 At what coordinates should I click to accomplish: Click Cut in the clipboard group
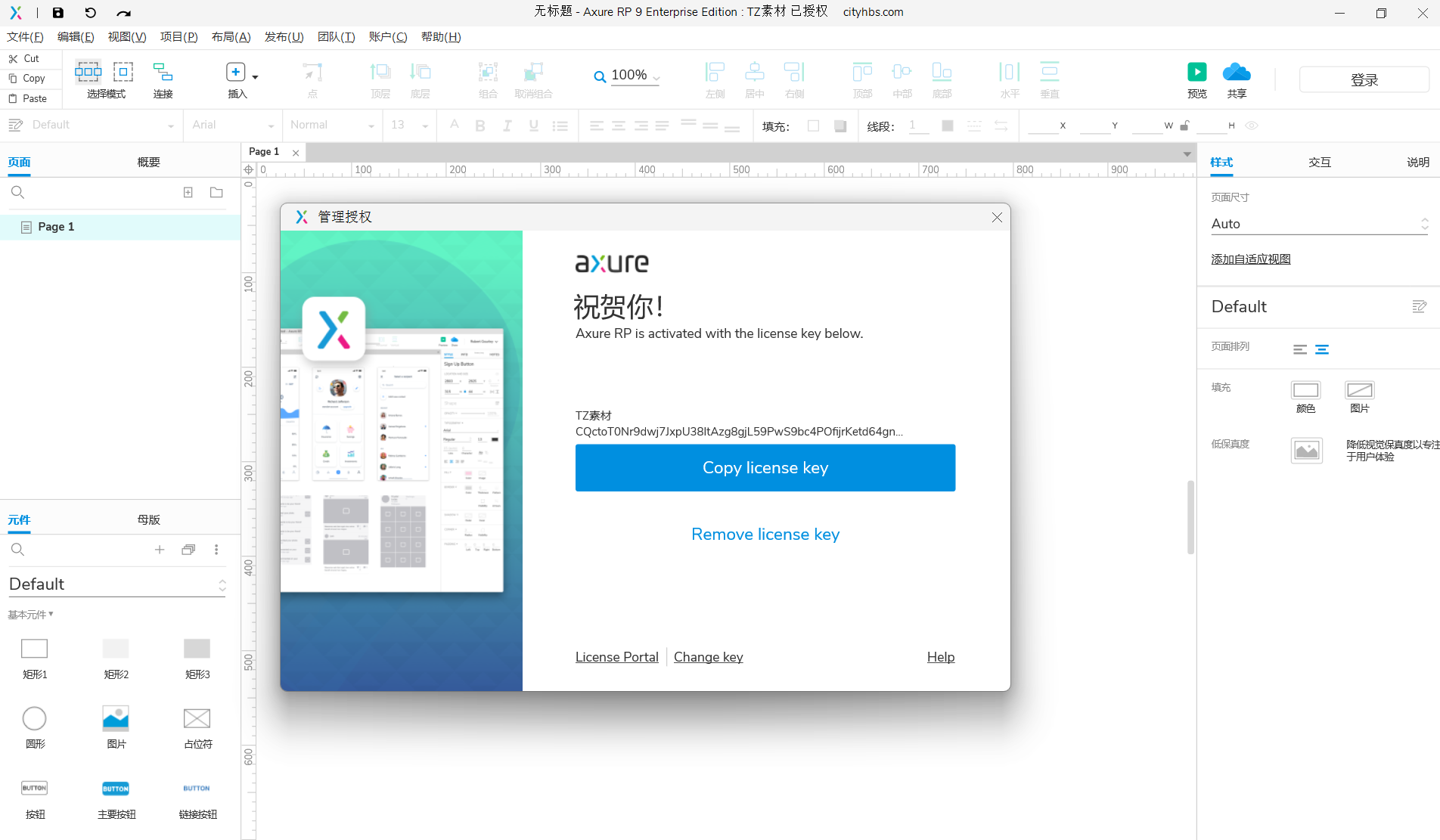pyautogui.click(x=23, y=58)
